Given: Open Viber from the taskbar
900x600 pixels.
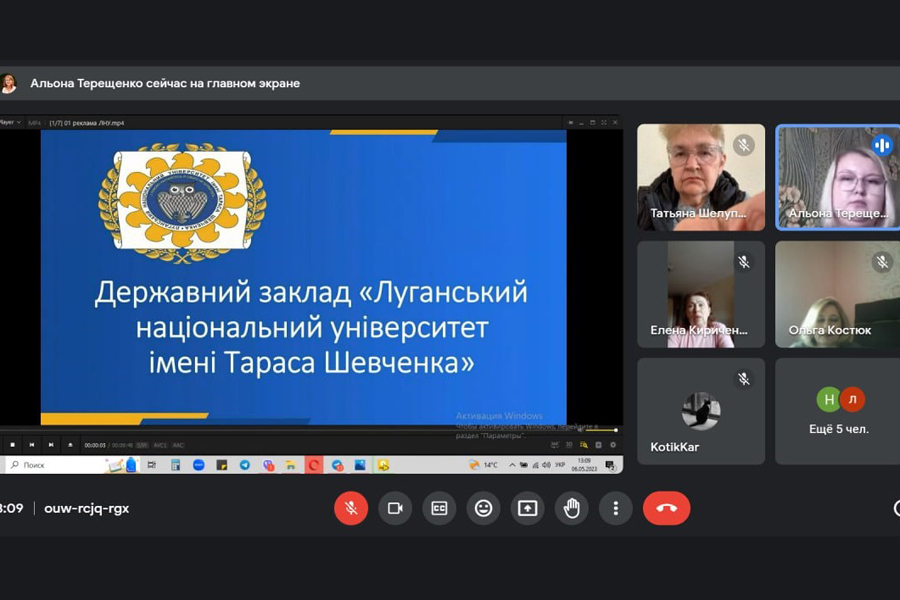Looking at the screenshot, I should pyautogui.click(x=268, y=465).
